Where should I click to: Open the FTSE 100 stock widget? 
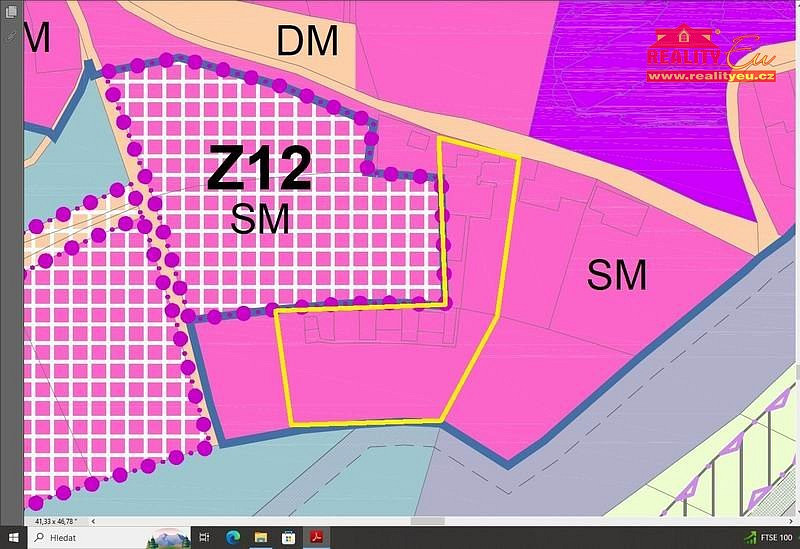769,537
